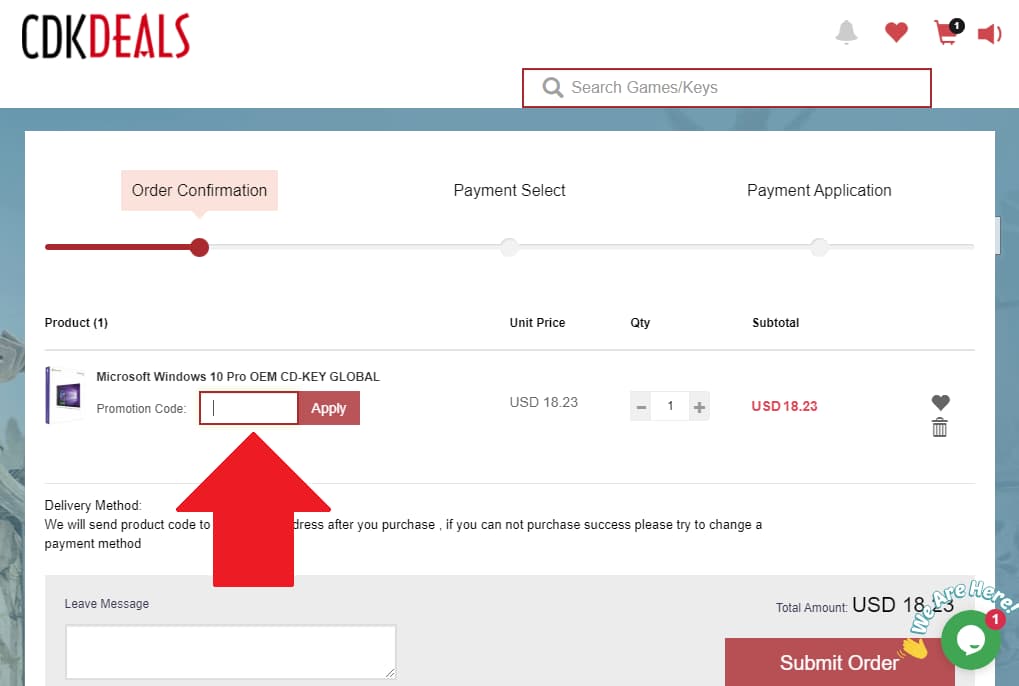
Task: Click the Leave Message label
Action: click(107, 603)
